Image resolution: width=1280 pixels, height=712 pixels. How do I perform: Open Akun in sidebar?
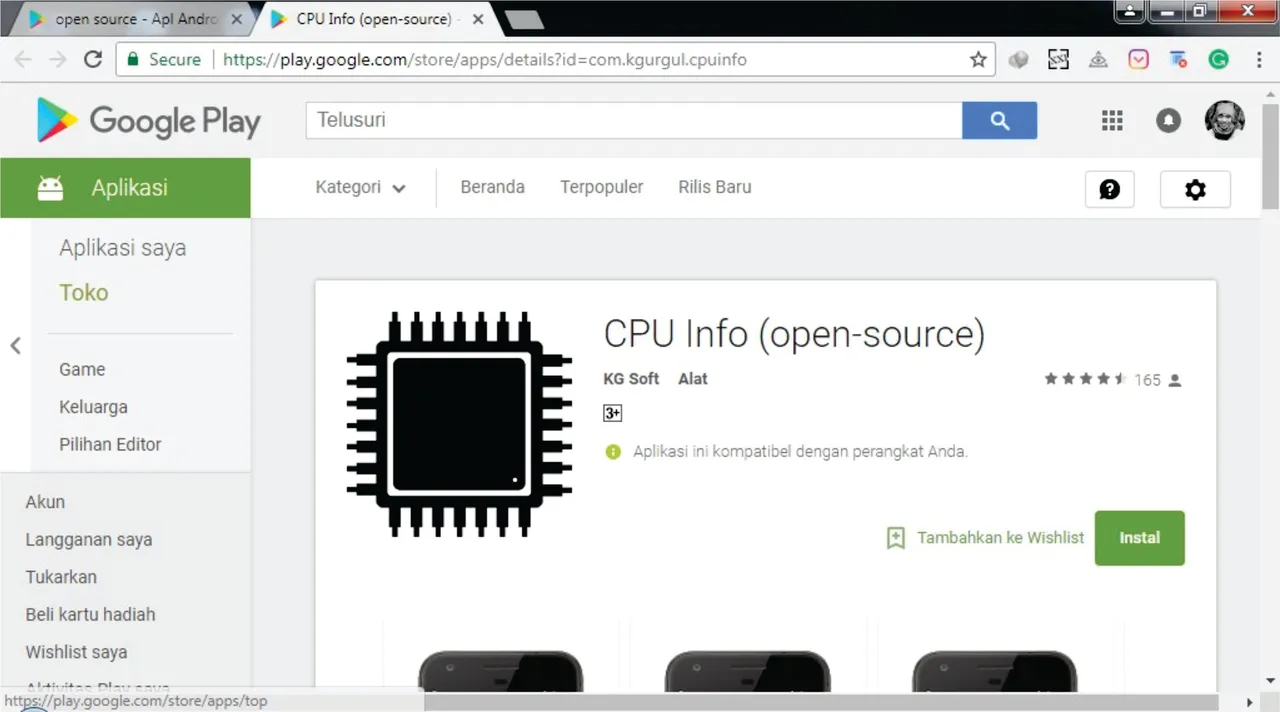coord(45,502)
